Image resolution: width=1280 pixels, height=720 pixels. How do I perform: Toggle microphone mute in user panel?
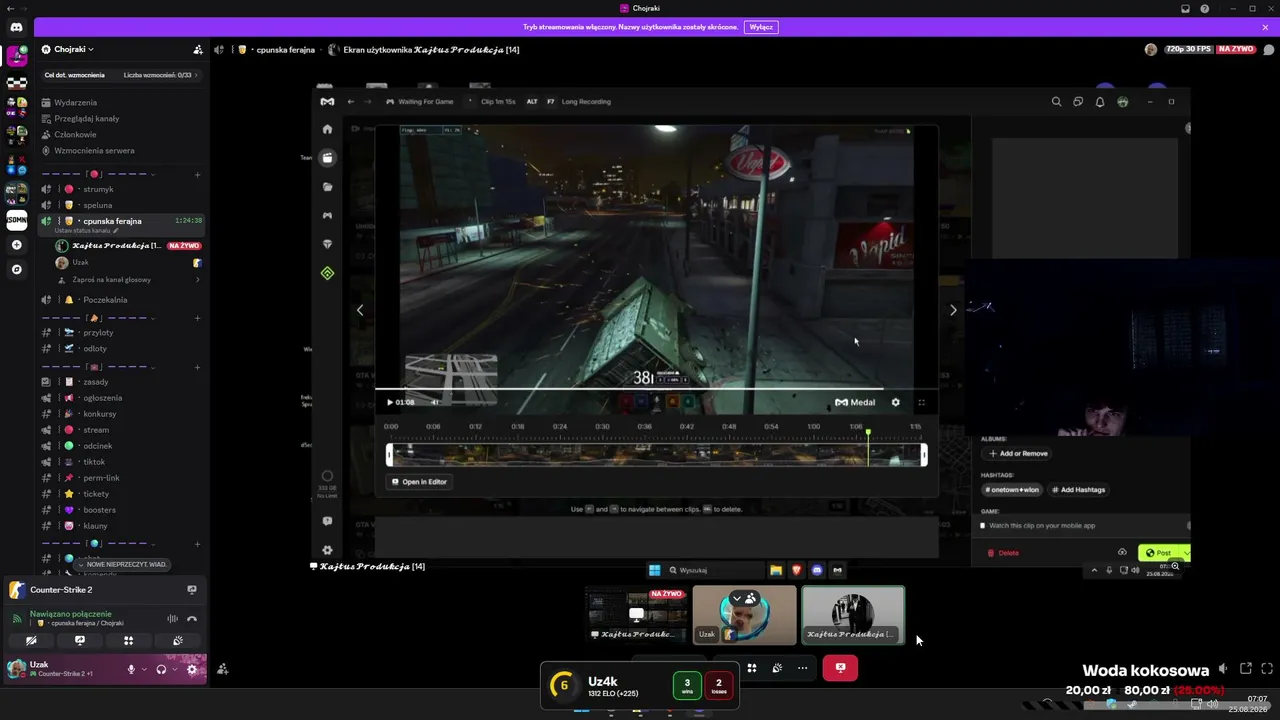[131, 669]
